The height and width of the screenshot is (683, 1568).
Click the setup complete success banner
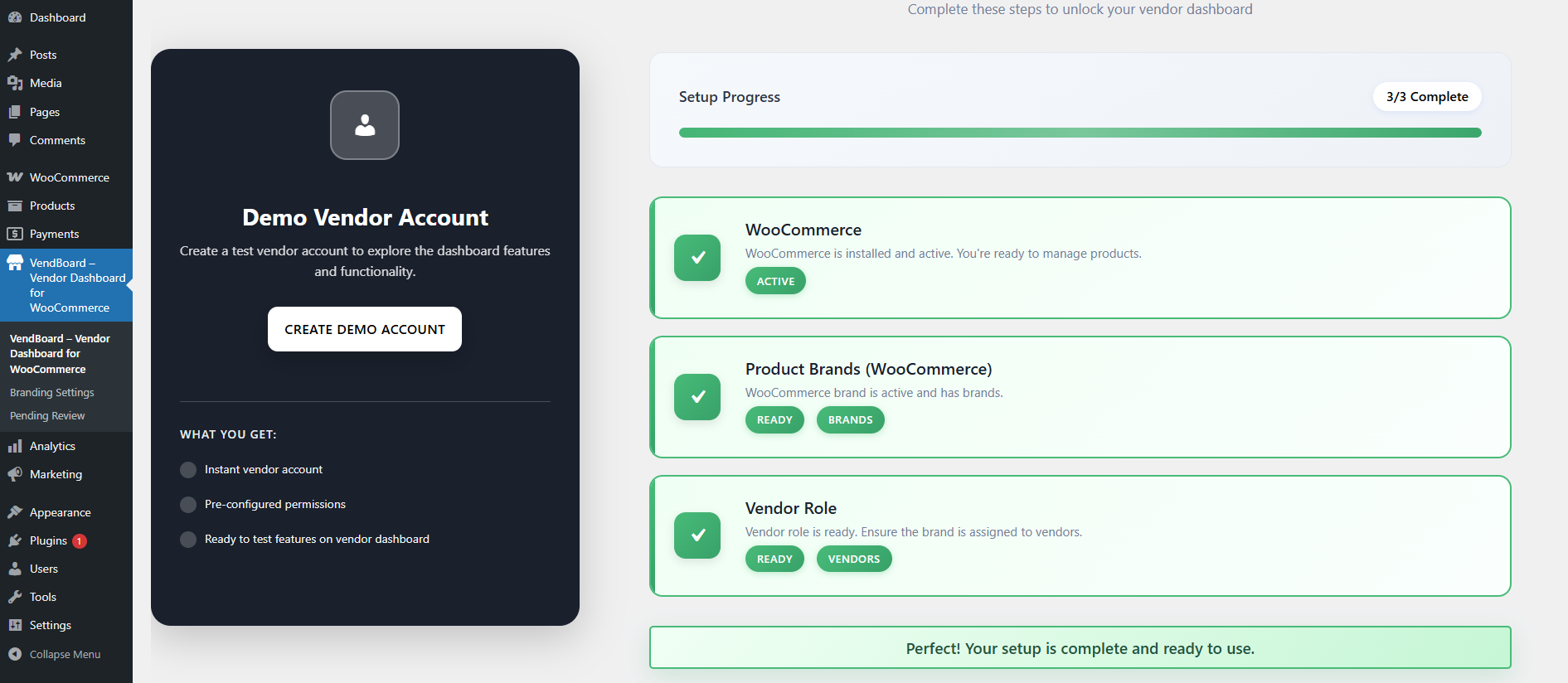1080,647
